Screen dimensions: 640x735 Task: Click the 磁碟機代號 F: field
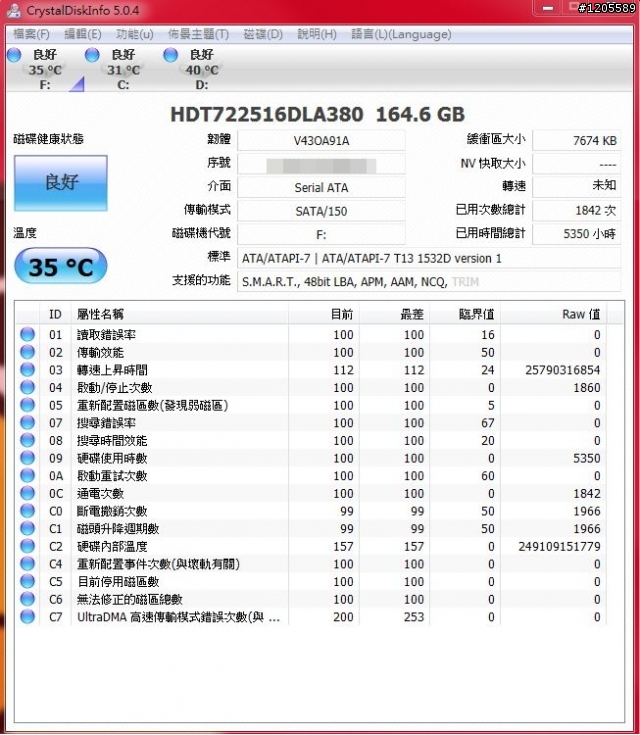click(x=321, y=234)
